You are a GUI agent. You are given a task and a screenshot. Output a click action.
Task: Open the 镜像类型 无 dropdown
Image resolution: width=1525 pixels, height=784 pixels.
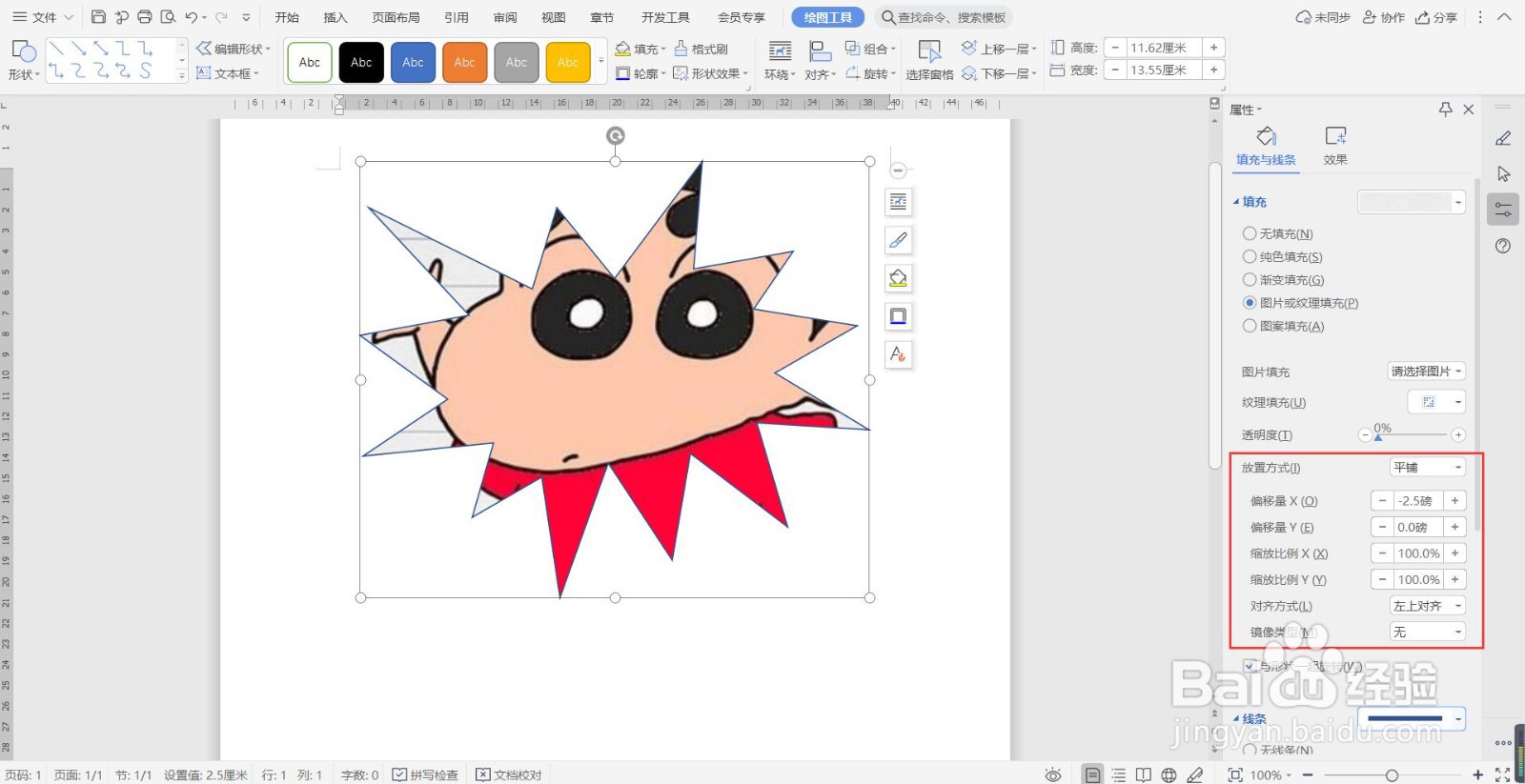click(x=1427, y=632)
